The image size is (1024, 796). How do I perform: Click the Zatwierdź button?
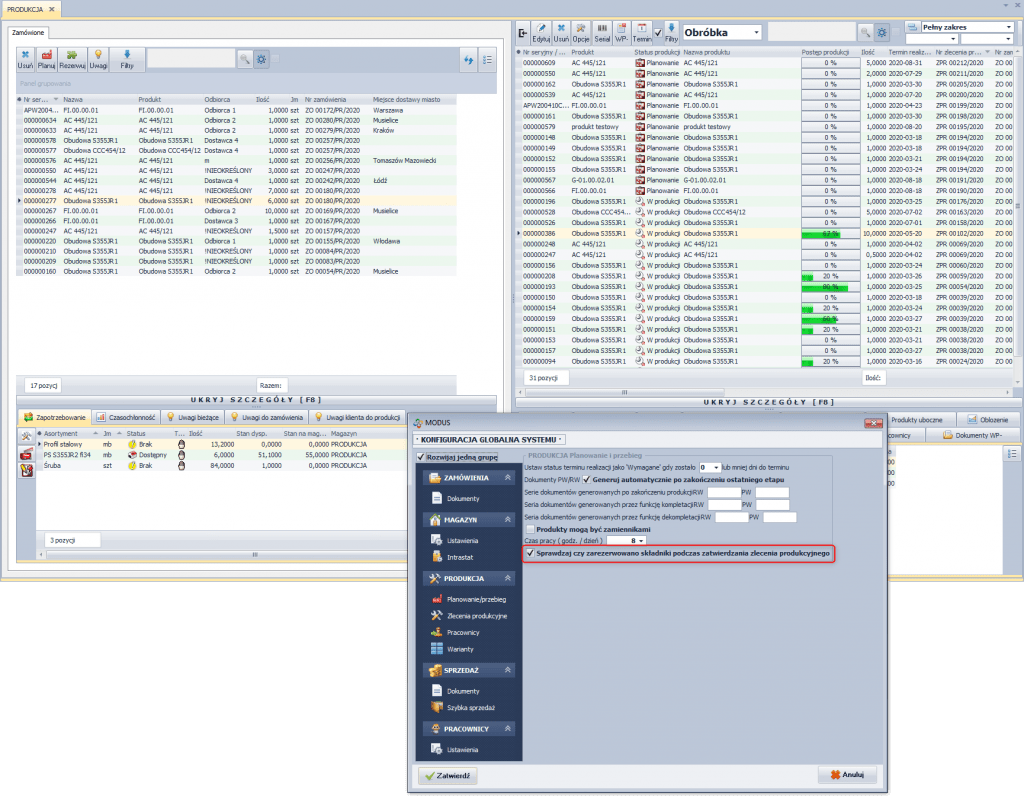(447, 776)
